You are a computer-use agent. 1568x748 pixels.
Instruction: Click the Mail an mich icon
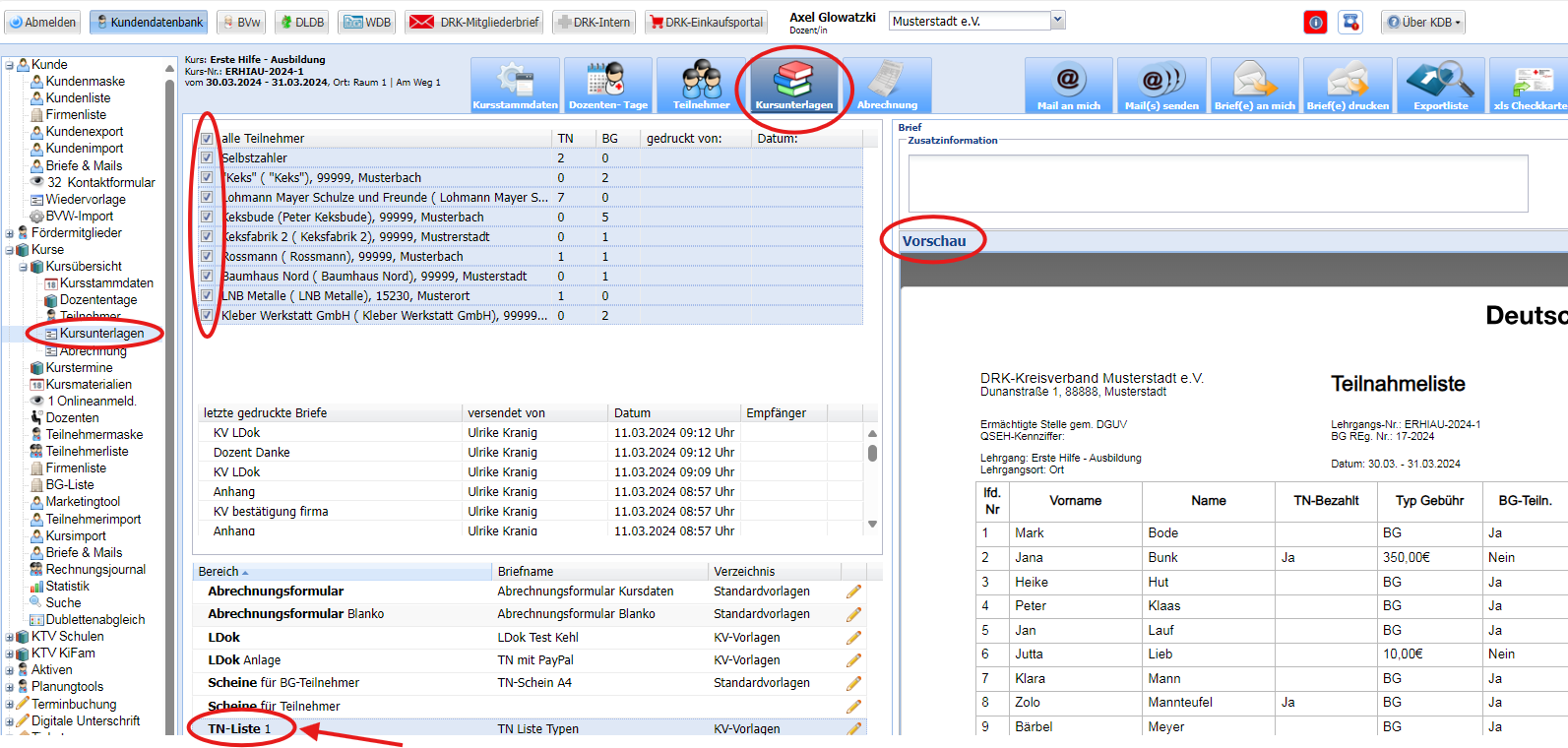point(1068,85)
